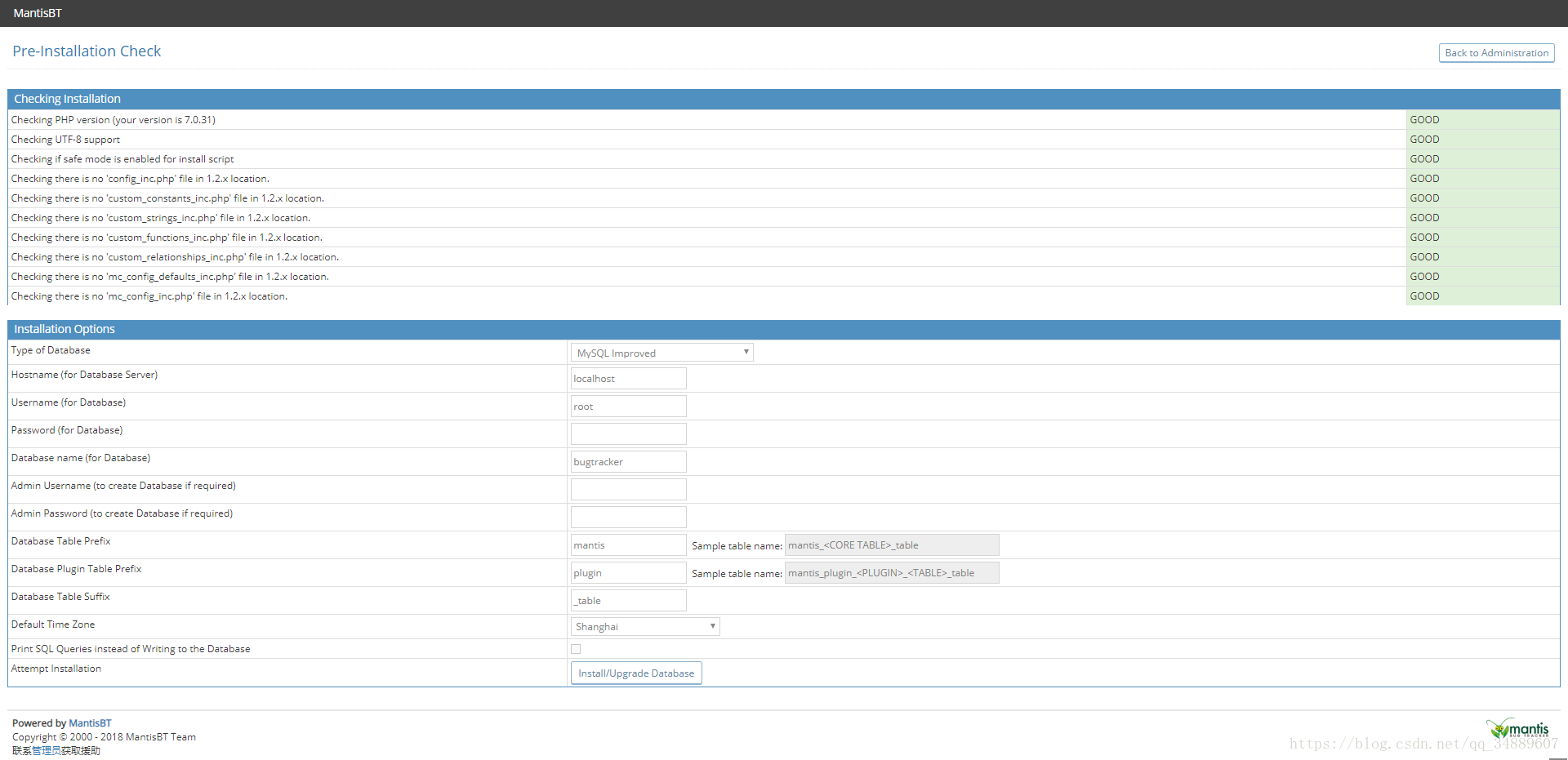Focus the Database Table Prefix field
Screen dimensions: 1568x760
[628, 544]
